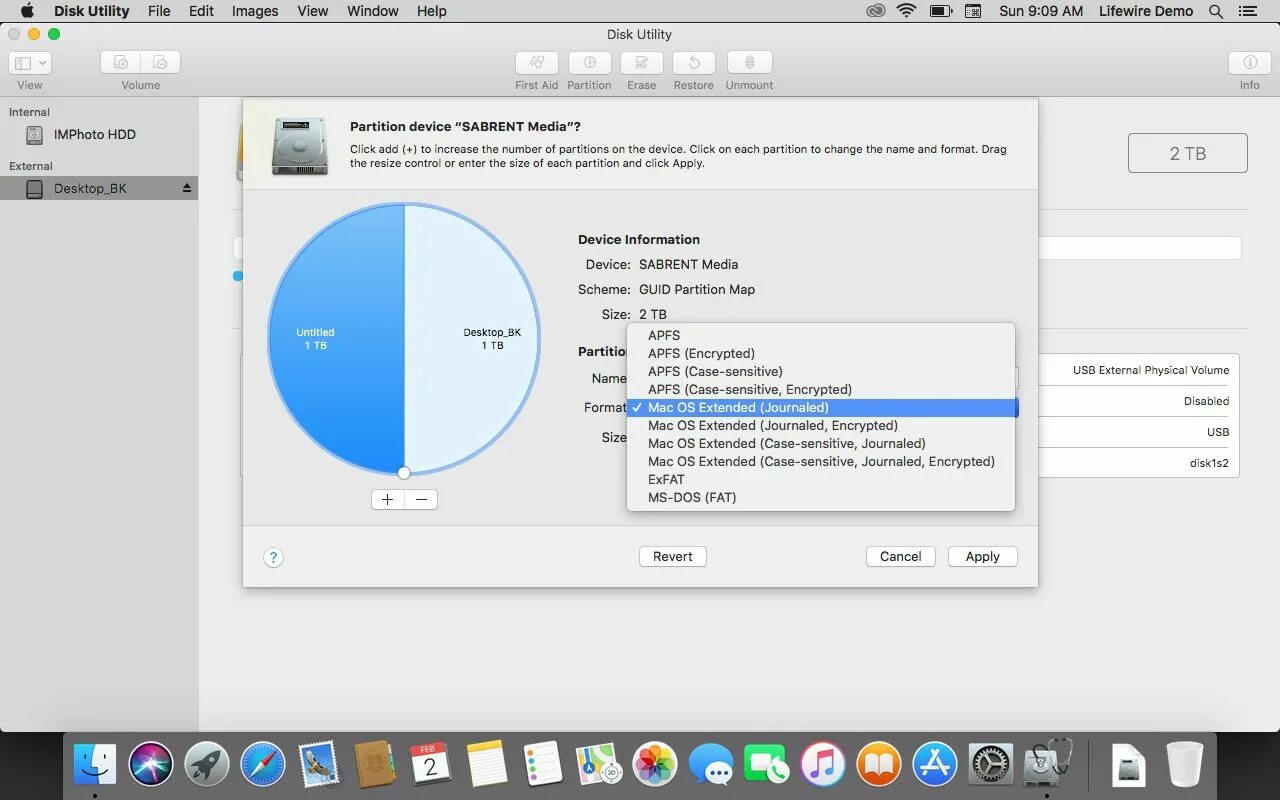Open Trash from the Dock
The height and width of the screenshot is (800, 1280).
tap(1184, 765)
